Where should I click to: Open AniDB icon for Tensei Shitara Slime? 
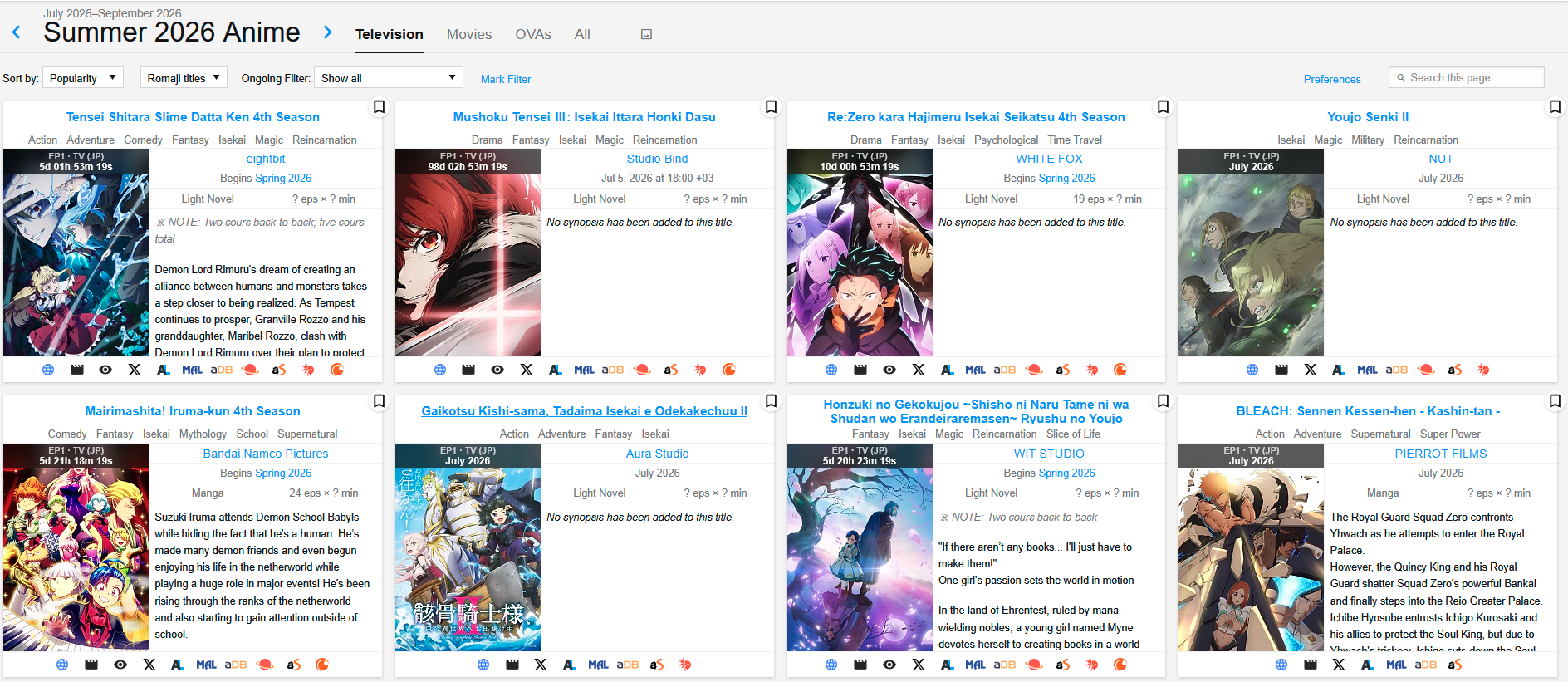221,370
